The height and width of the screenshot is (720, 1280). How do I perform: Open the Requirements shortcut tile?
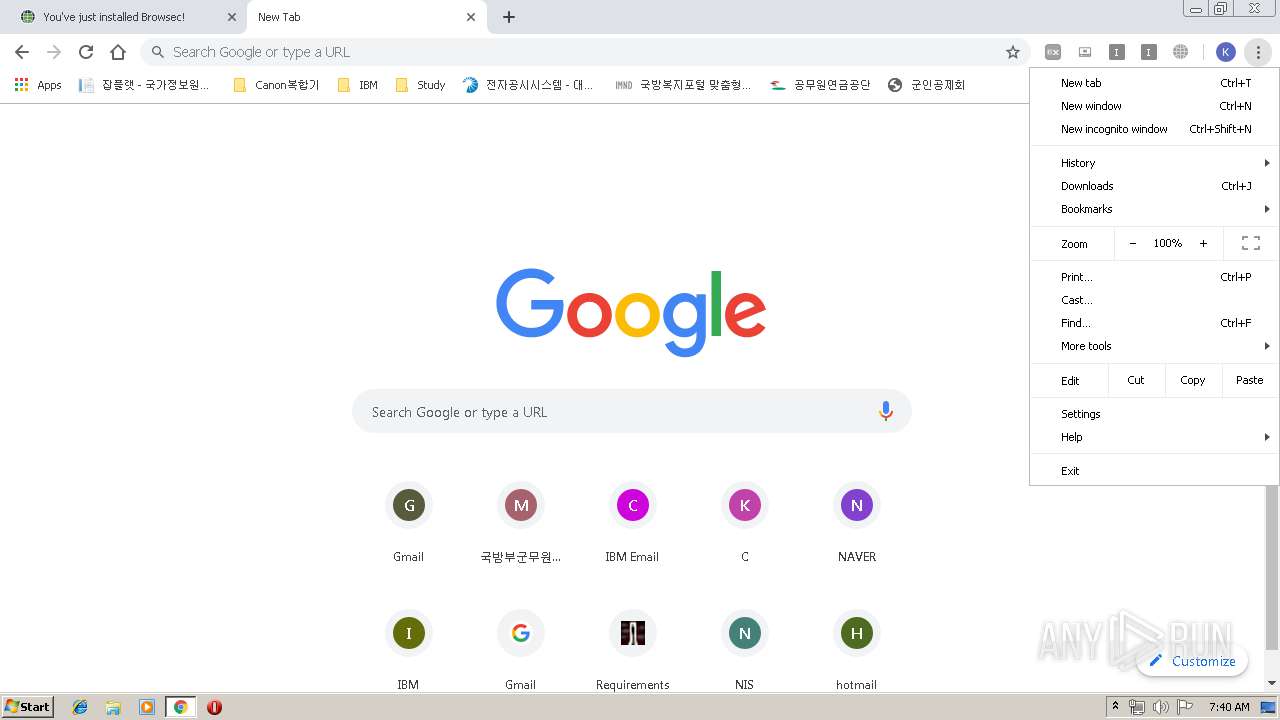pyautogui.click(x=632, y=650)
